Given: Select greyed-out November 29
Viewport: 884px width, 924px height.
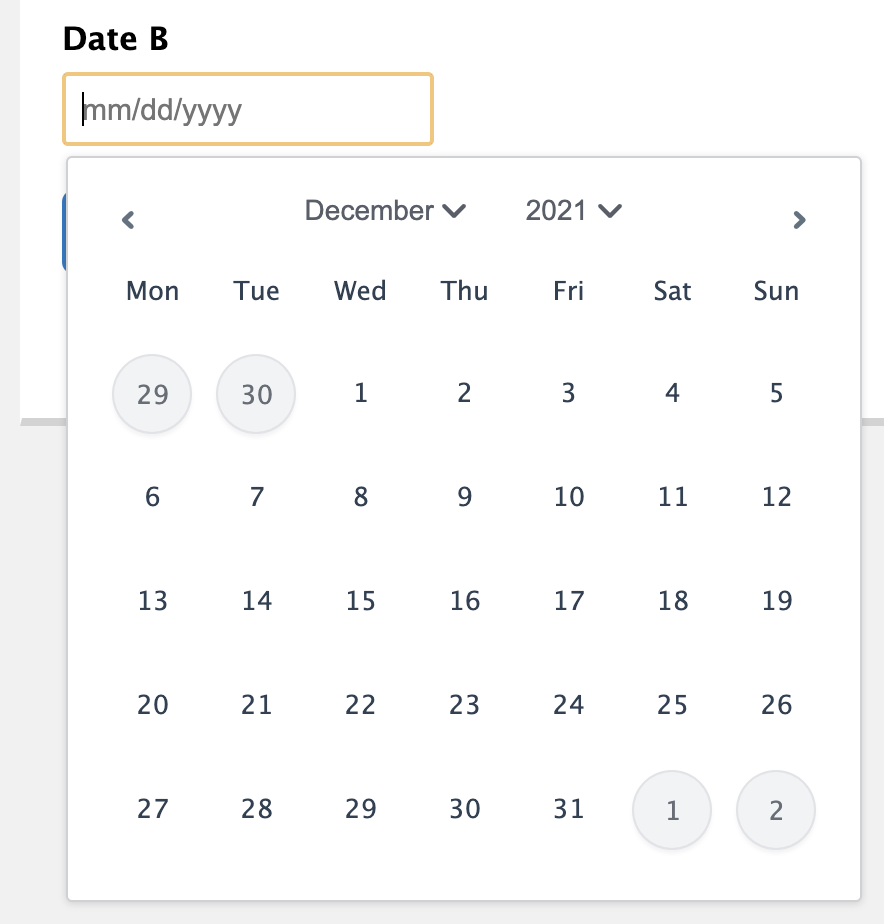Looking at the screenshot, I should pos(152,394).
